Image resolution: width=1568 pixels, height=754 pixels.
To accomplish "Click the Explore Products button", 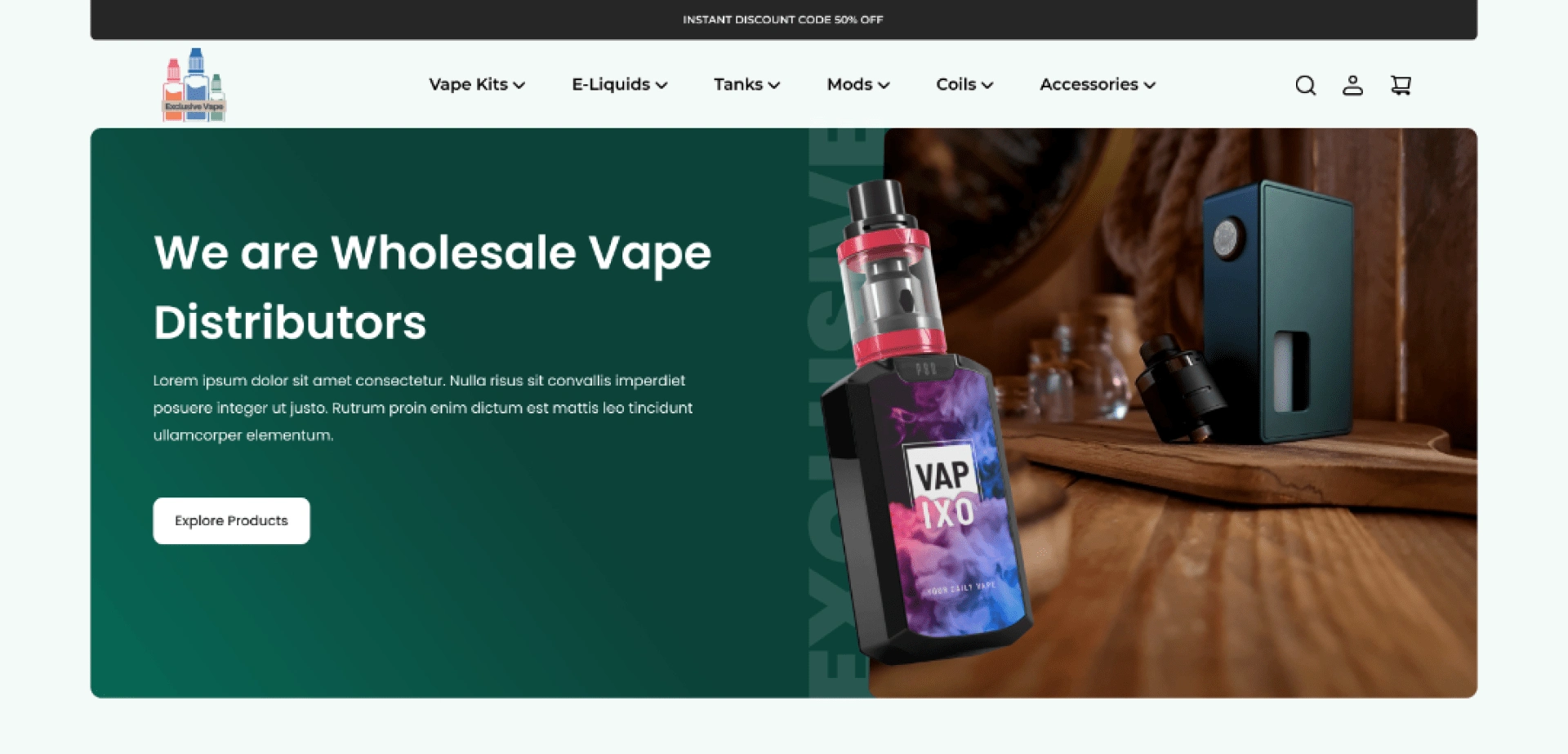I will point(231,520).
